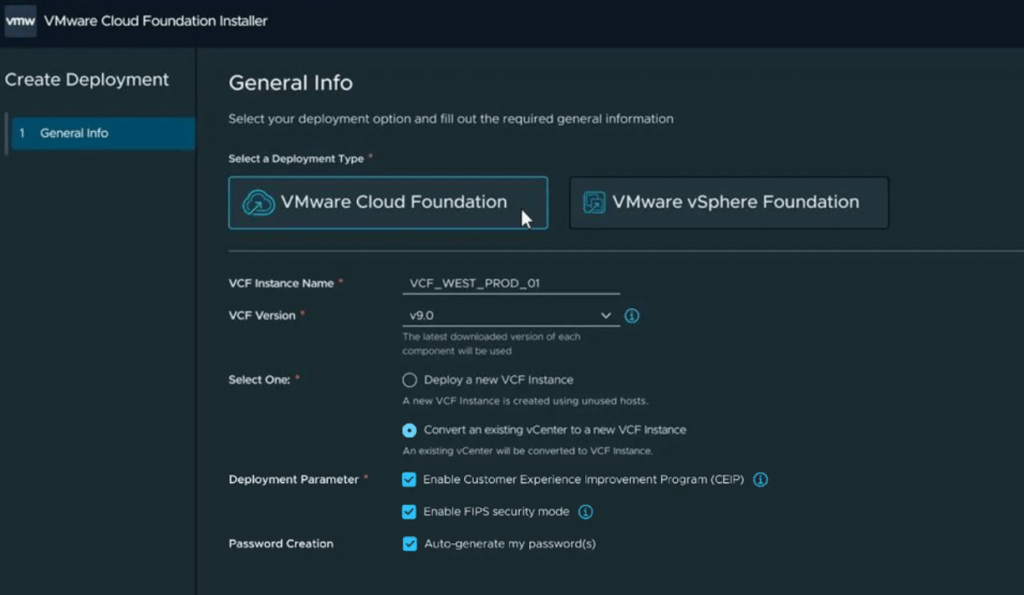Click the Create Deployment sidebar heading
The width and height of the screenshot is (1024, 595).
[87, 80]
